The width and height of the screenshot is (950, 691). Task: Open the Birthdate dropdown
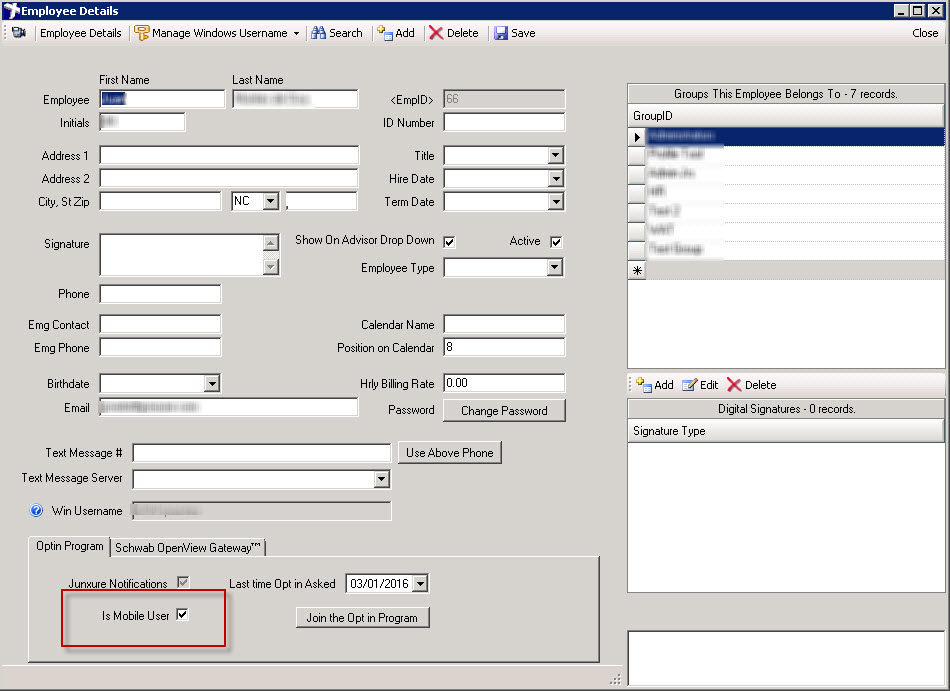[x=211, y=383]
